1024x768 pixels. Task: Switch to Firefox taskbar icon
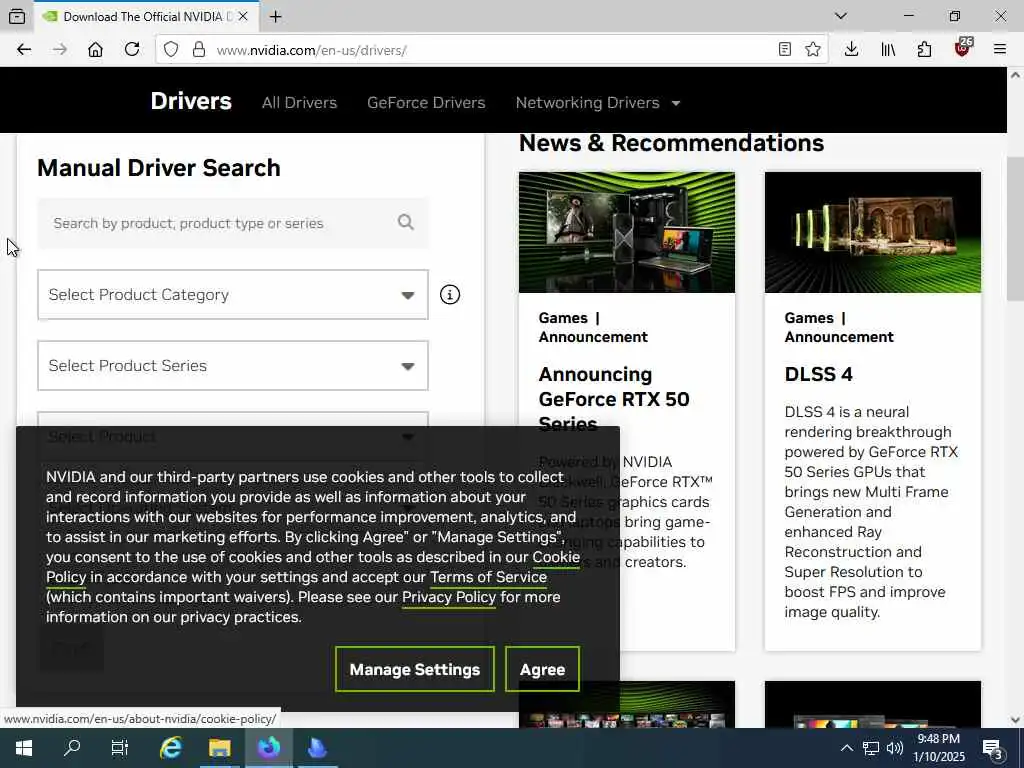click(268, 748)
